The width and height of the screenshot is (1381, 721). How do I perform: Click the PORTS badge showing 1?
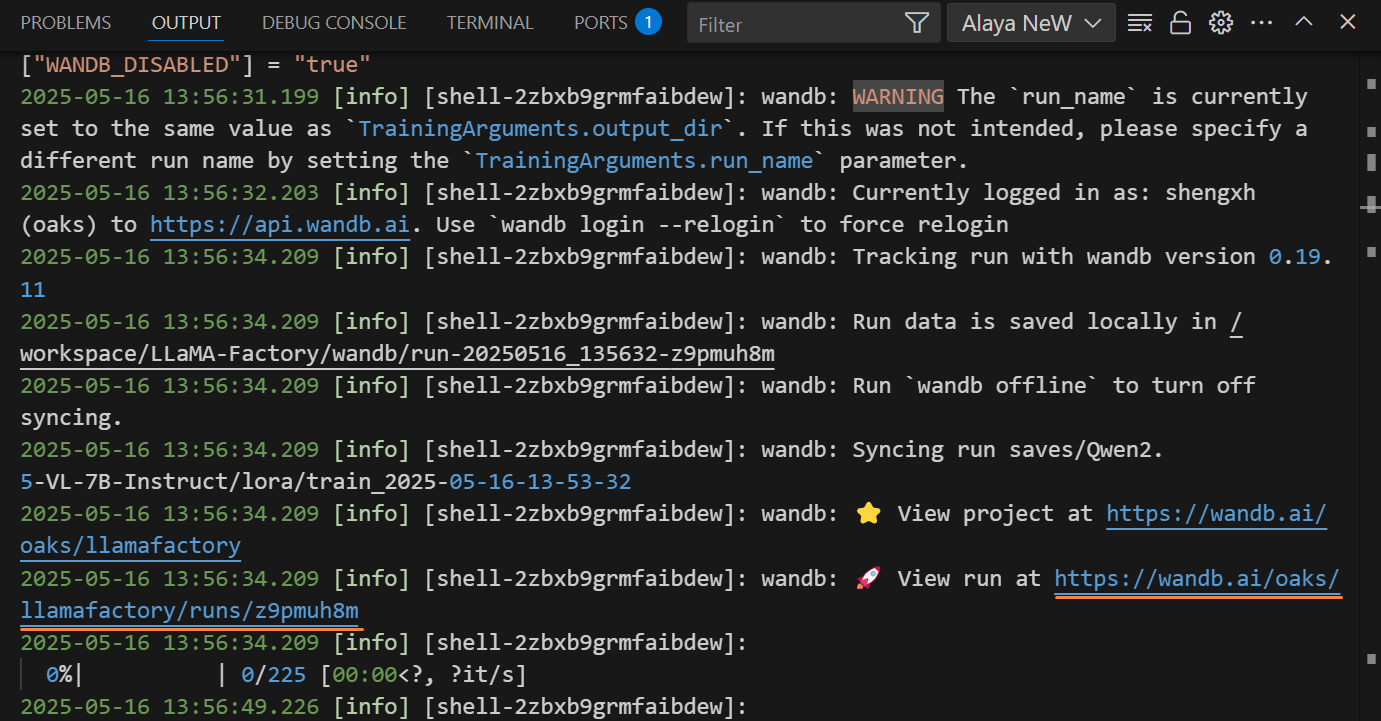click(648, 22)
